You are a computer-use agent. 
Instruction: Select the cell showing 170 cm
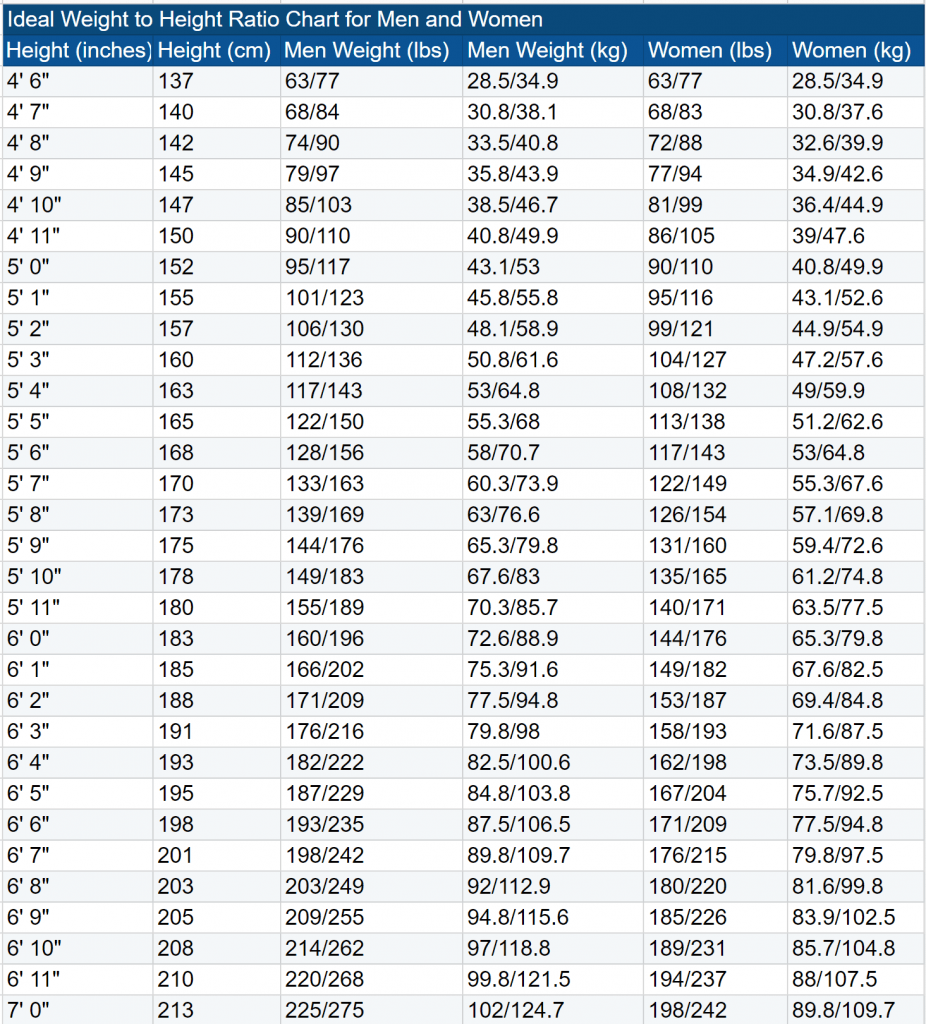click(217, 483)
